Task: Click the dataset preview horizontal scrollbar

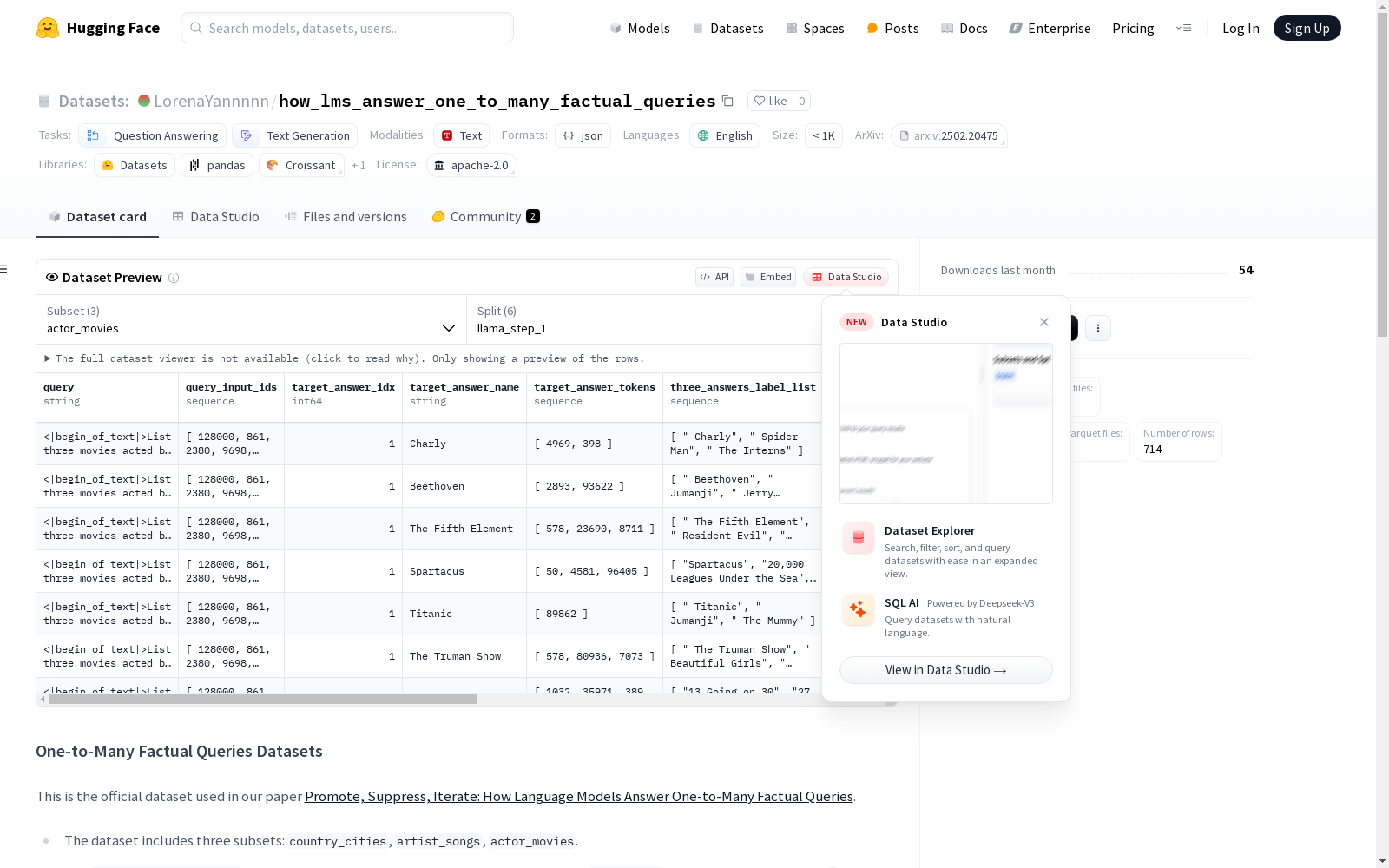Action: click(x=263, y=699)
